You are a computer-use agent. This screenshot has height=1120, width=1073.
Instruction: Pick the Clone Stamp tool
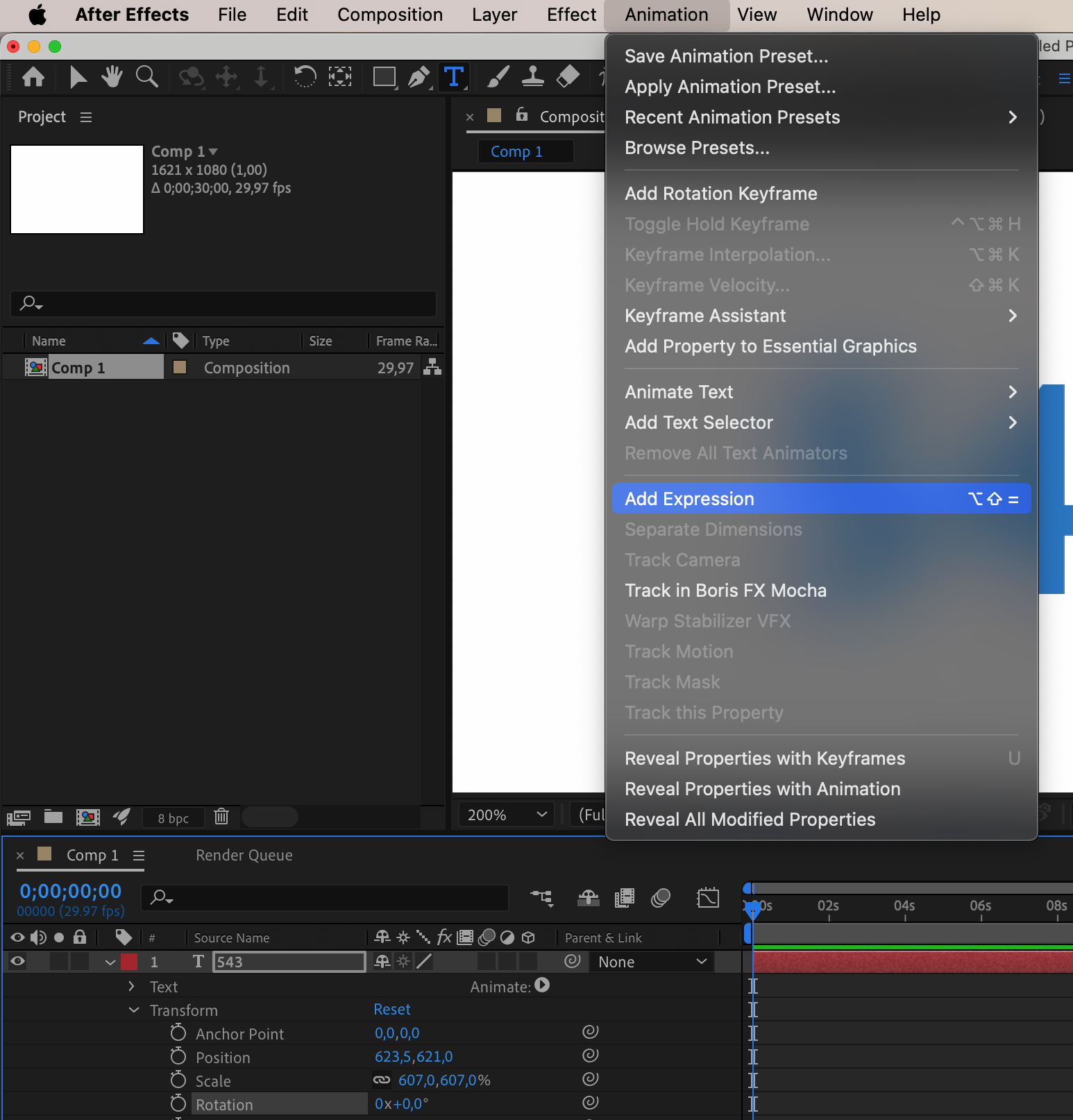[x=532, y=76]
